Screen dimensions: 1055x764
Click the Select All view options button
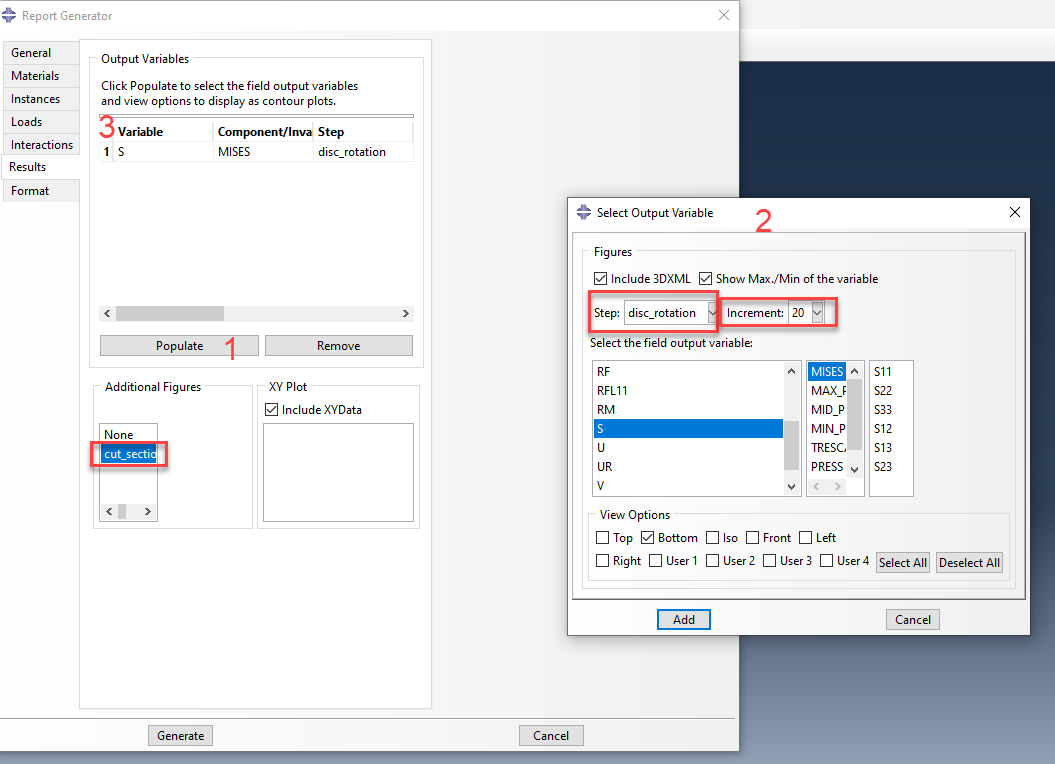903,562
